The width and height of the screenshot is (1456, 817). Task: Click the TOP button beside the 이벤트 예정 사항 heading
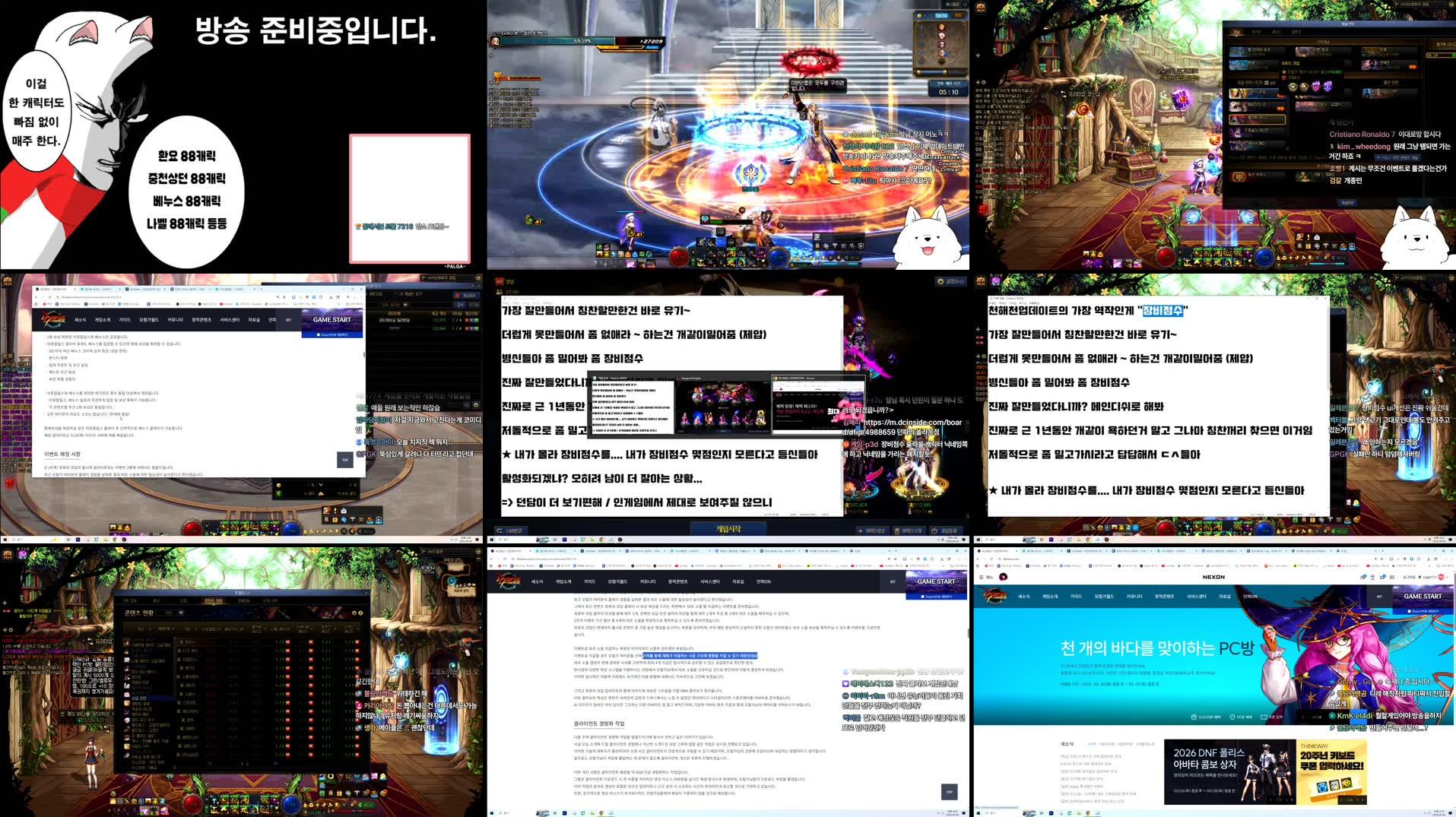point(344,460)
